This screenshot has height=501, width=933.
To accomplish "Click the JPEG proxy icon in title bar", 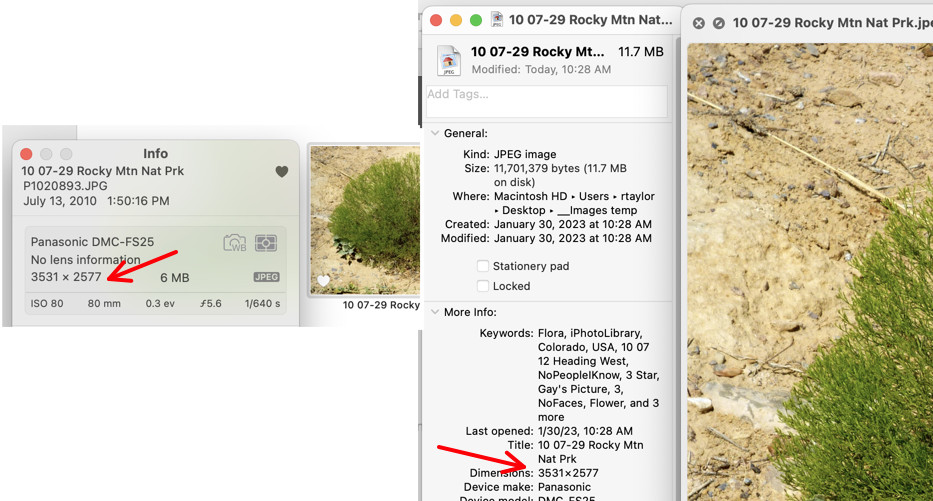I will (x=496, y=20).
